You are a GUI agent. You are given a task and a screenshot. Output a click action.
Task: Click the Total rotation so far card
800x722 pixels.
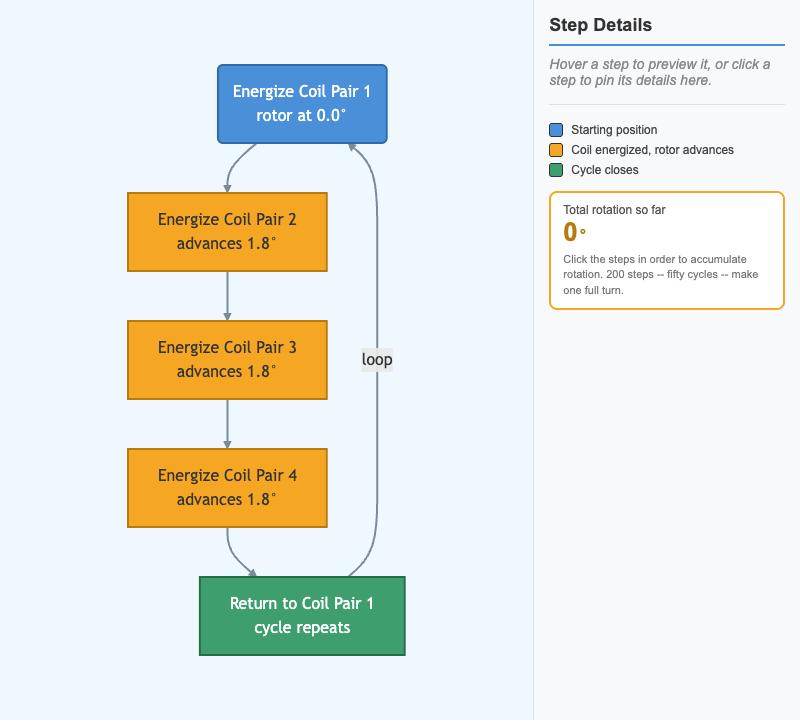click(667, 251)
